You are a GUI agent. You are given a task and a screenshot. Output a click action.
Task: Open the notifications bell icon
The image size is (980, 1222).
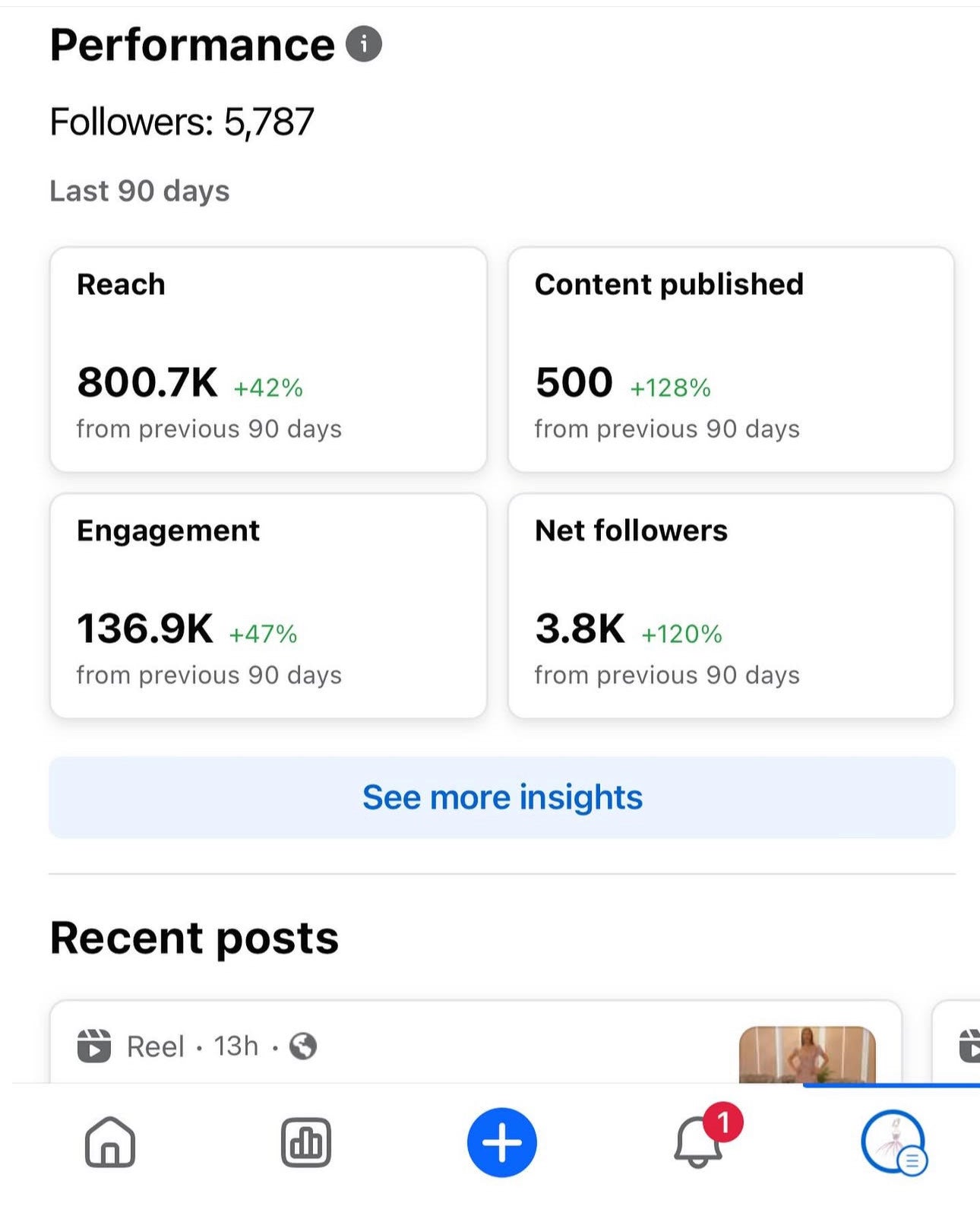[697, 1144]
